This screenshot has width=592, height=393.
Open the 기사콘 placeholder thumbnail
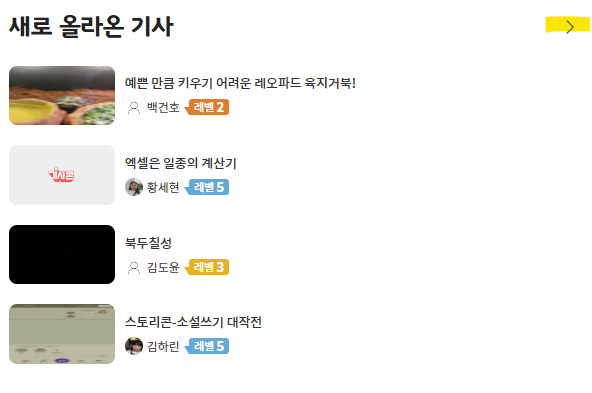62,175
